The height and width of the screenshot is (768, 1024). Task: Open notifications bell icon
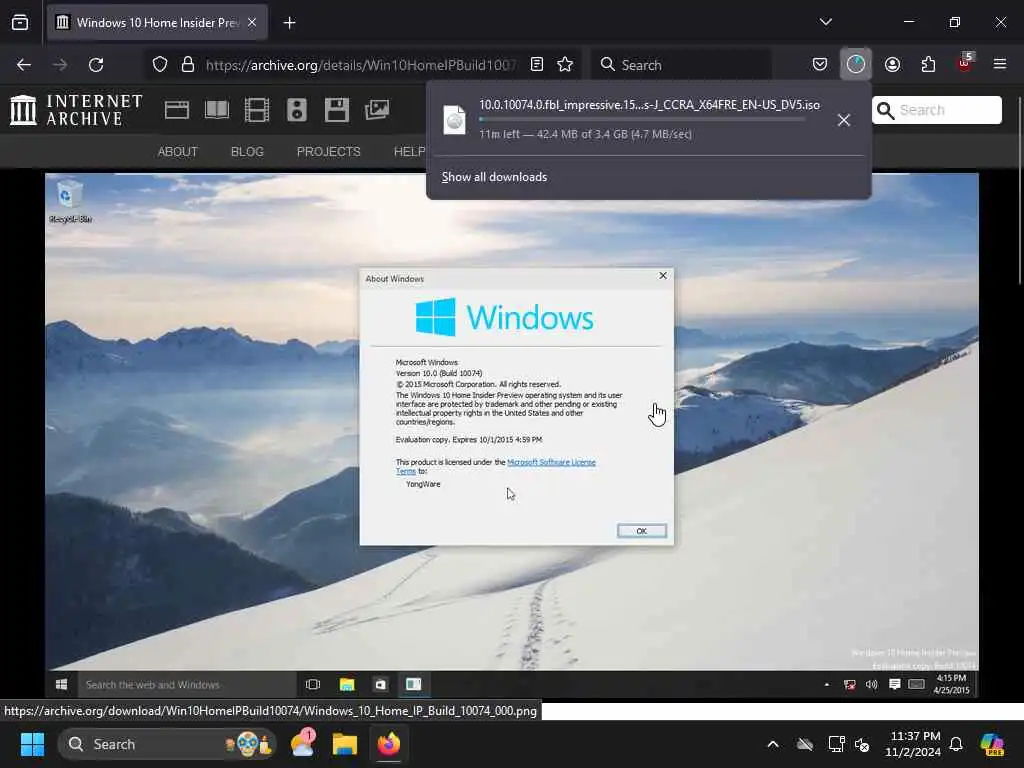956,744
